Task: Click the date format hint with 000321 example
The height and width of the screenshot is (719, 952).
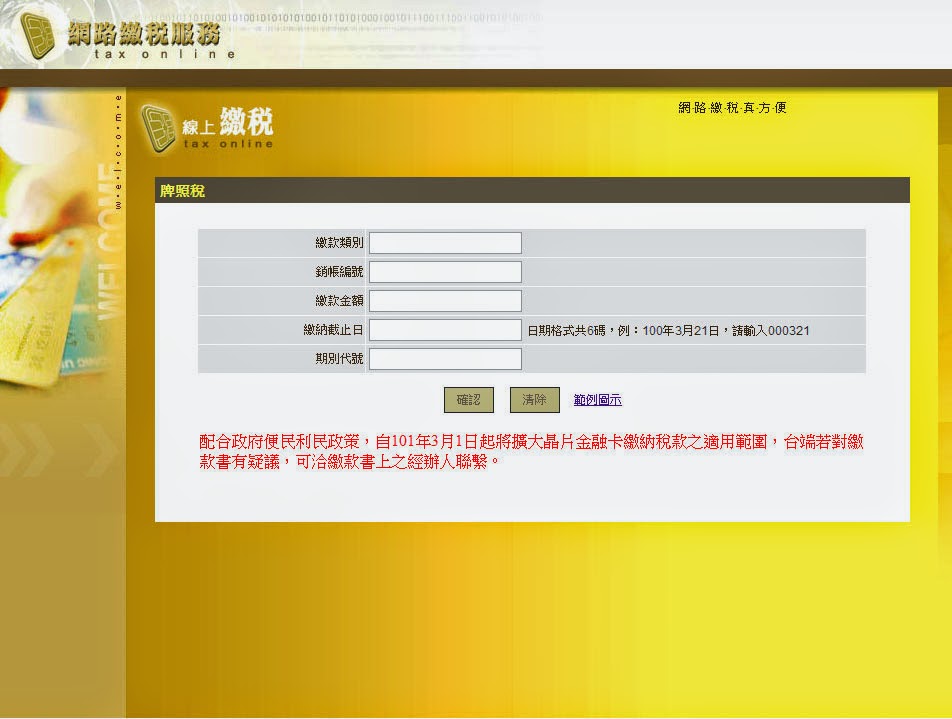Action: [x=668, y=330]
